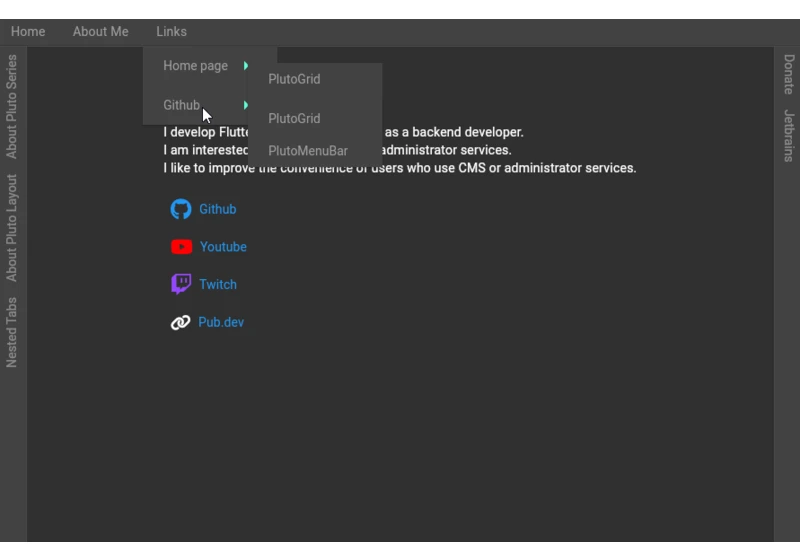This screenshot has height=560, width=800.
Task: Switch to About Pluto Layout side tab
Action: (12, 228)
